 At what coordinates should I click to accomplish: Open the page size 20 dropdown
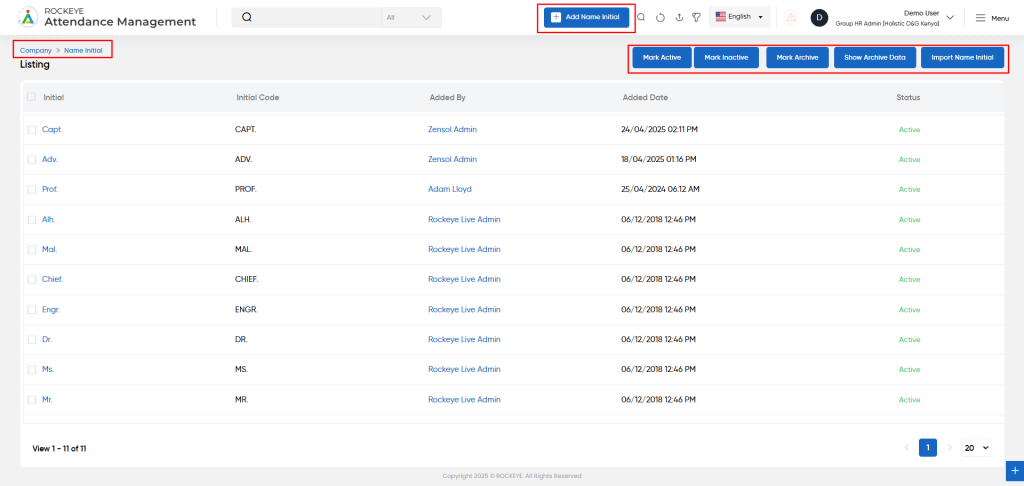[x=977, y=448]
